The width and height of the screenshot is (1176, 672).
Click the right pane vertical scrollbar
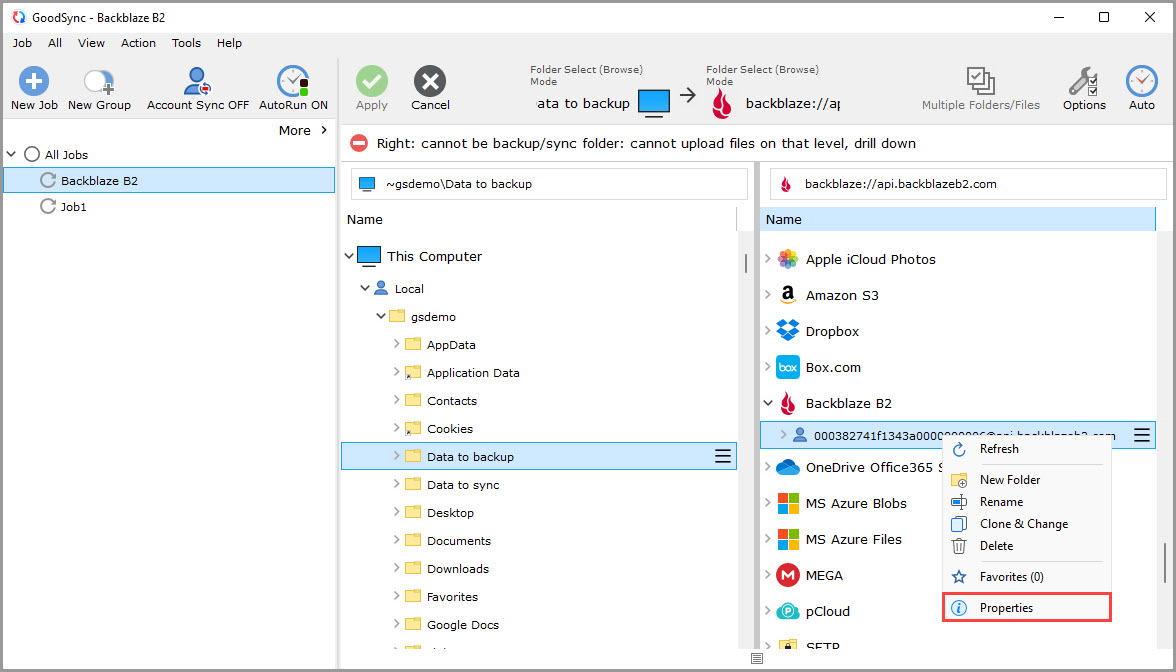coord(1164,562)
